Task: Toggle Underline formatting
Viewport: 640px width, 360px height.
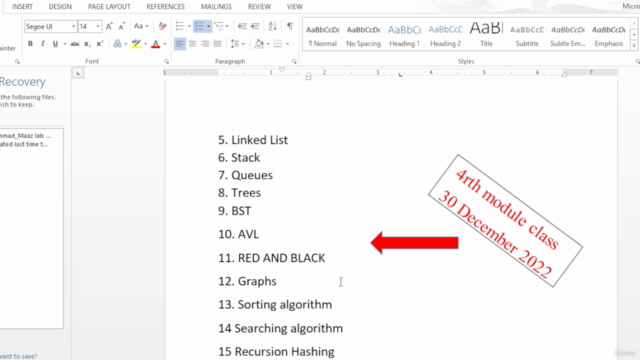Action: [x=55, y=44]
